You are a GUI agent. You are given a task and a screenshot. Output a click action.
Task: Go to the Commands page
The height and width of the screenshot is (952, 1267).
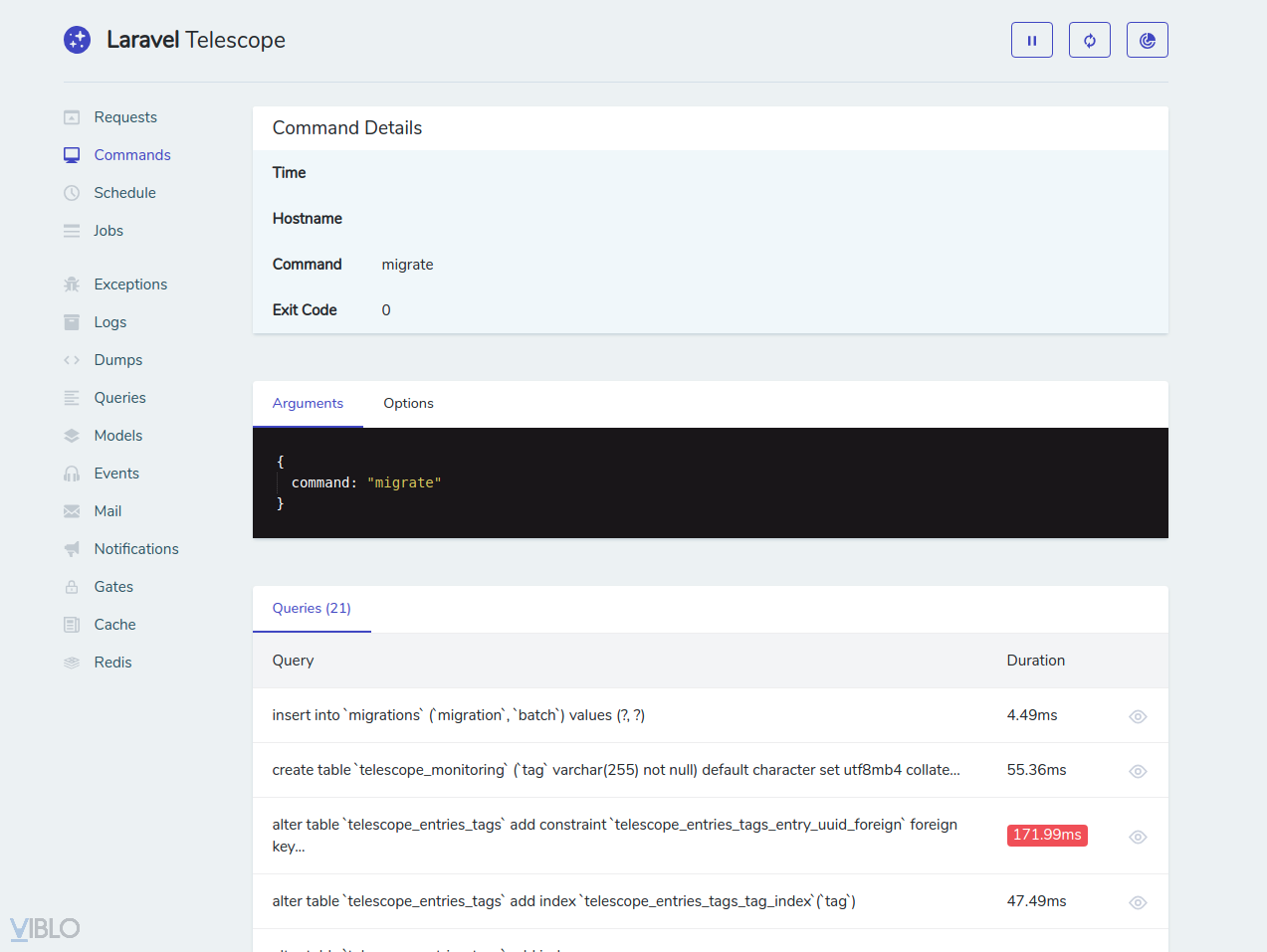(132, 155)
